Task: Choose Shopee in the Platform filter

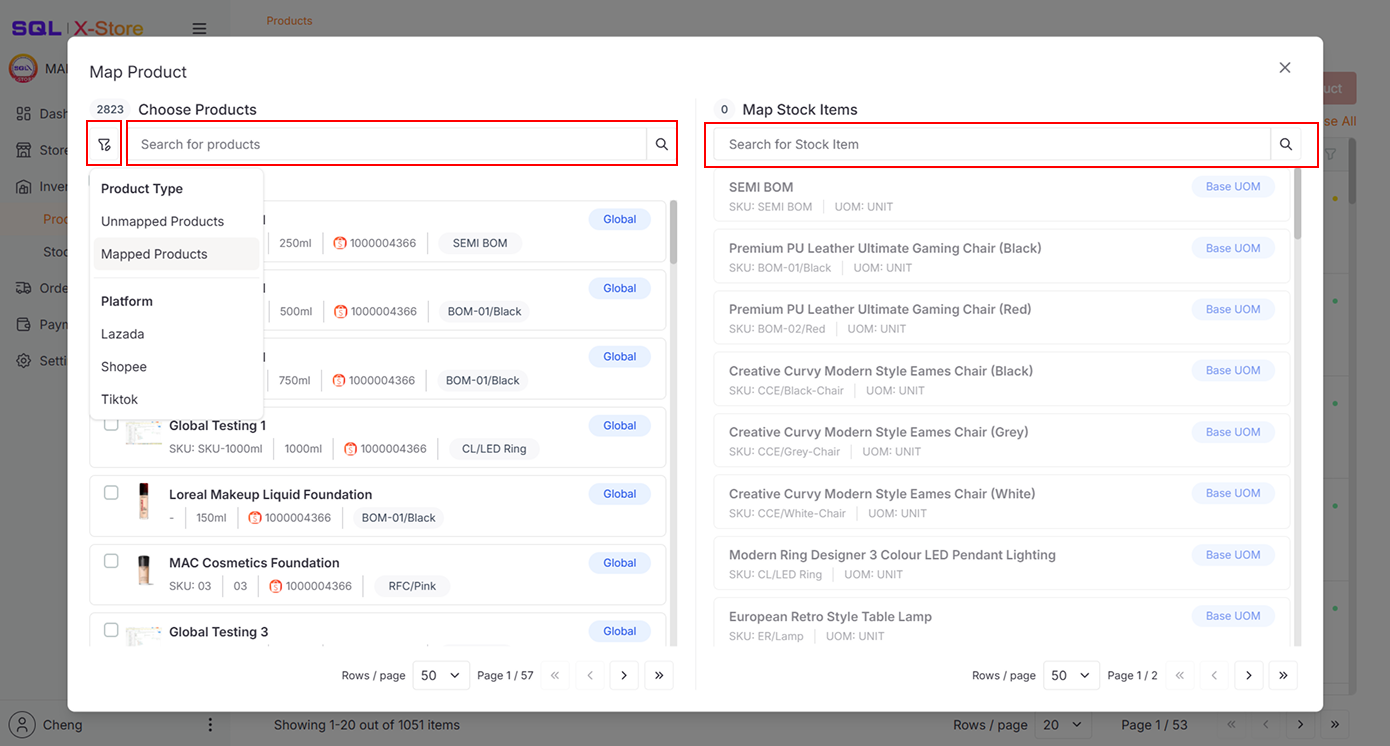Action: point(124,367)
